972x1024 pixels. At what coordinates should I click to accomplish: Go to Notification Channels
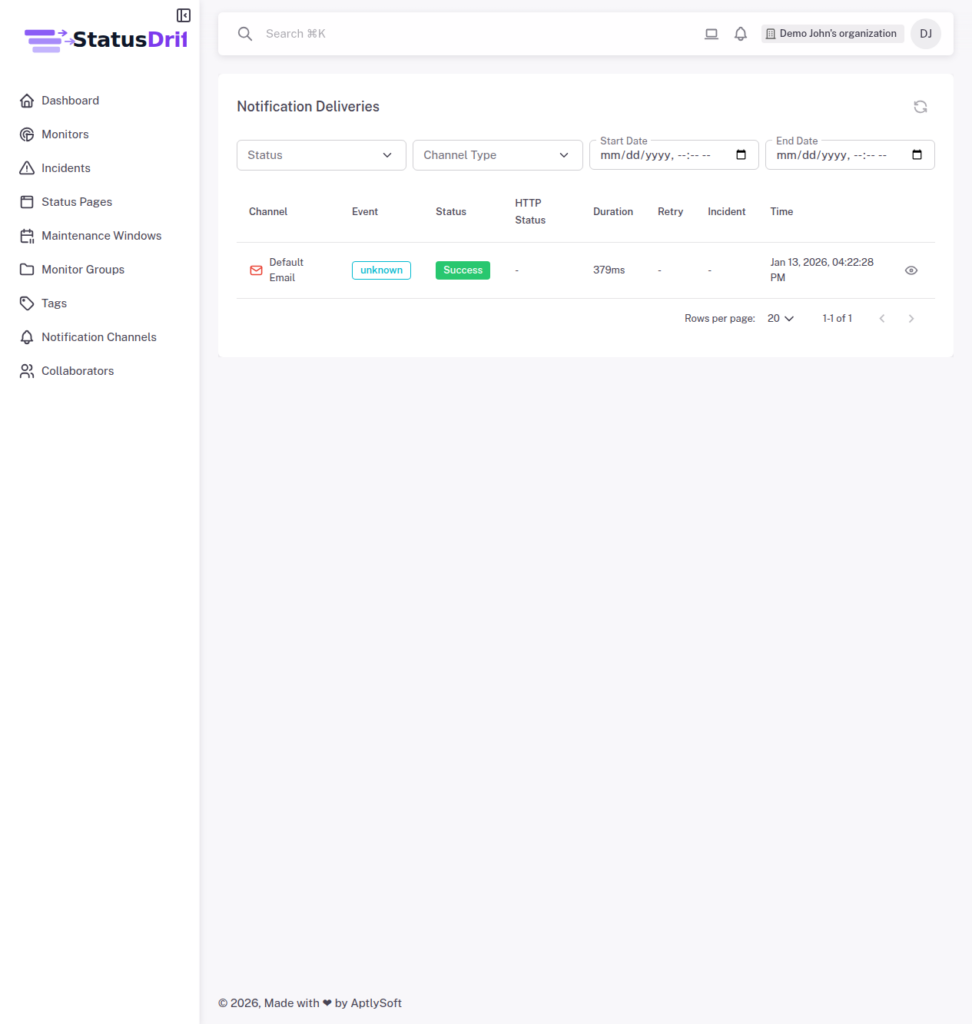point(98,337)
